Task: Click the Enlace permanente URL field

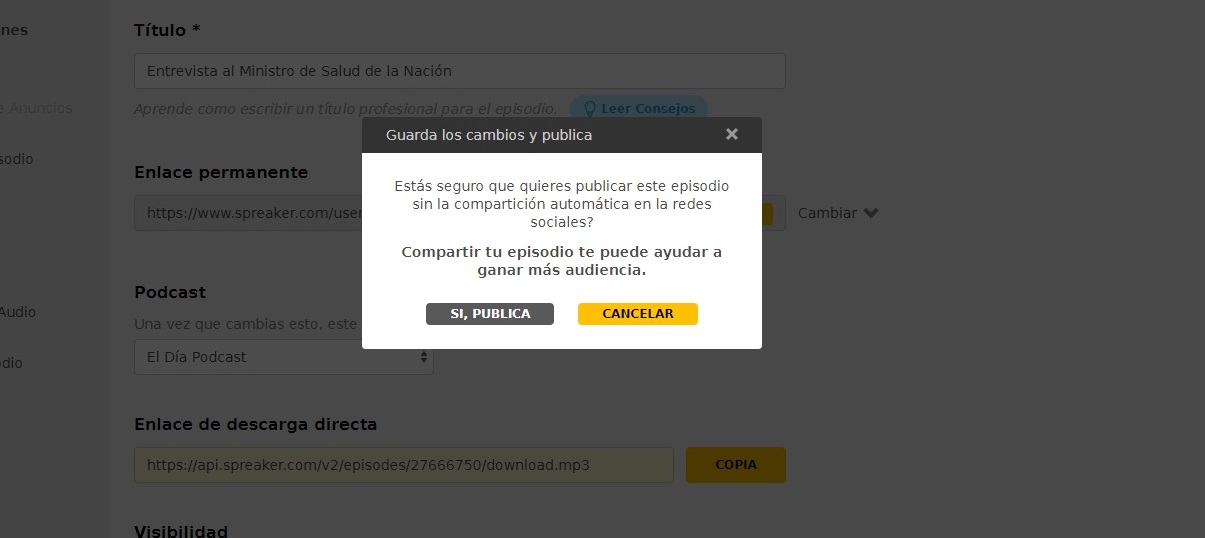Action: pos(250,213)
